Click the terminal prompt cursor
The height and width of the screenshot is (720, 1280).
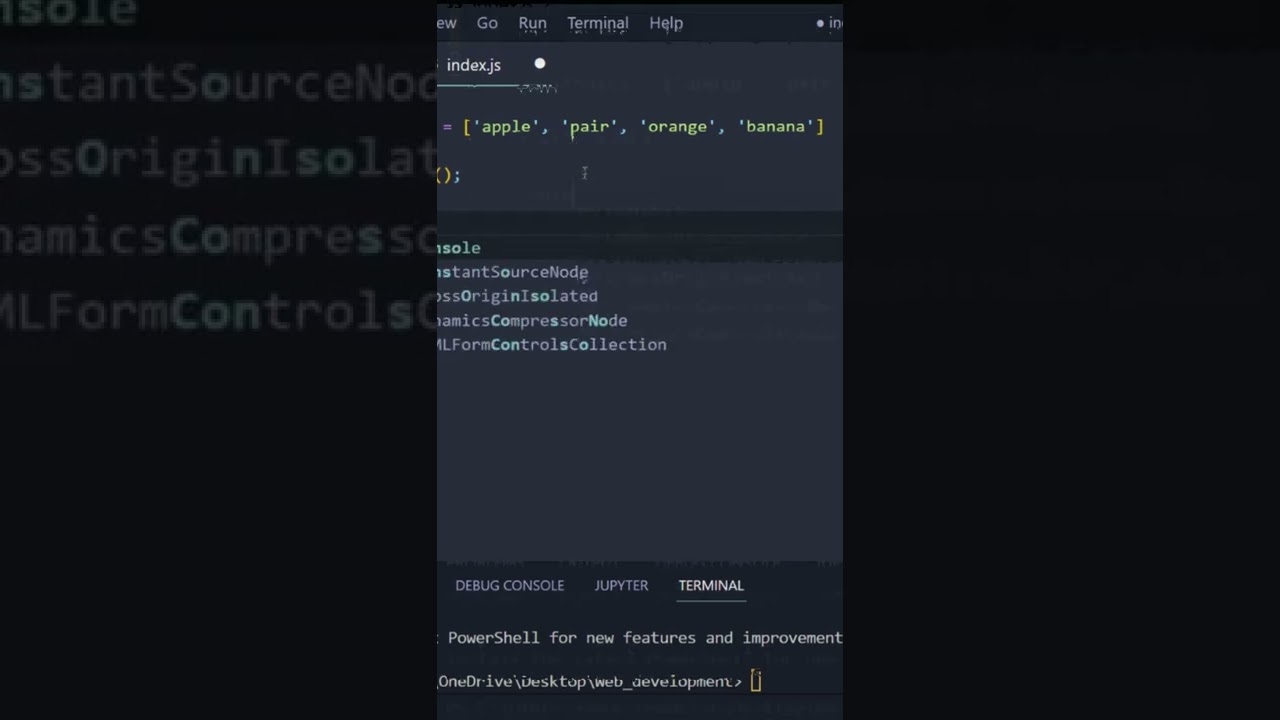point(756,682)
